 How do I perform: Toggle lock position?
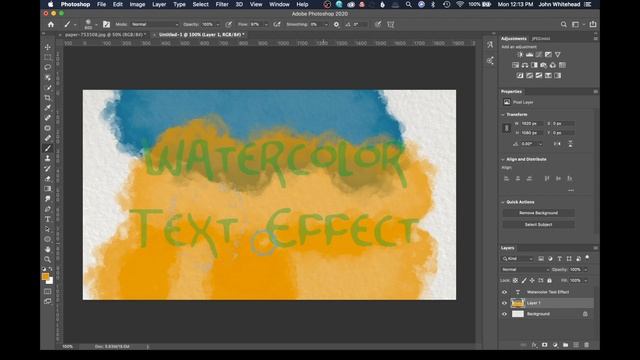pos(532,281)
